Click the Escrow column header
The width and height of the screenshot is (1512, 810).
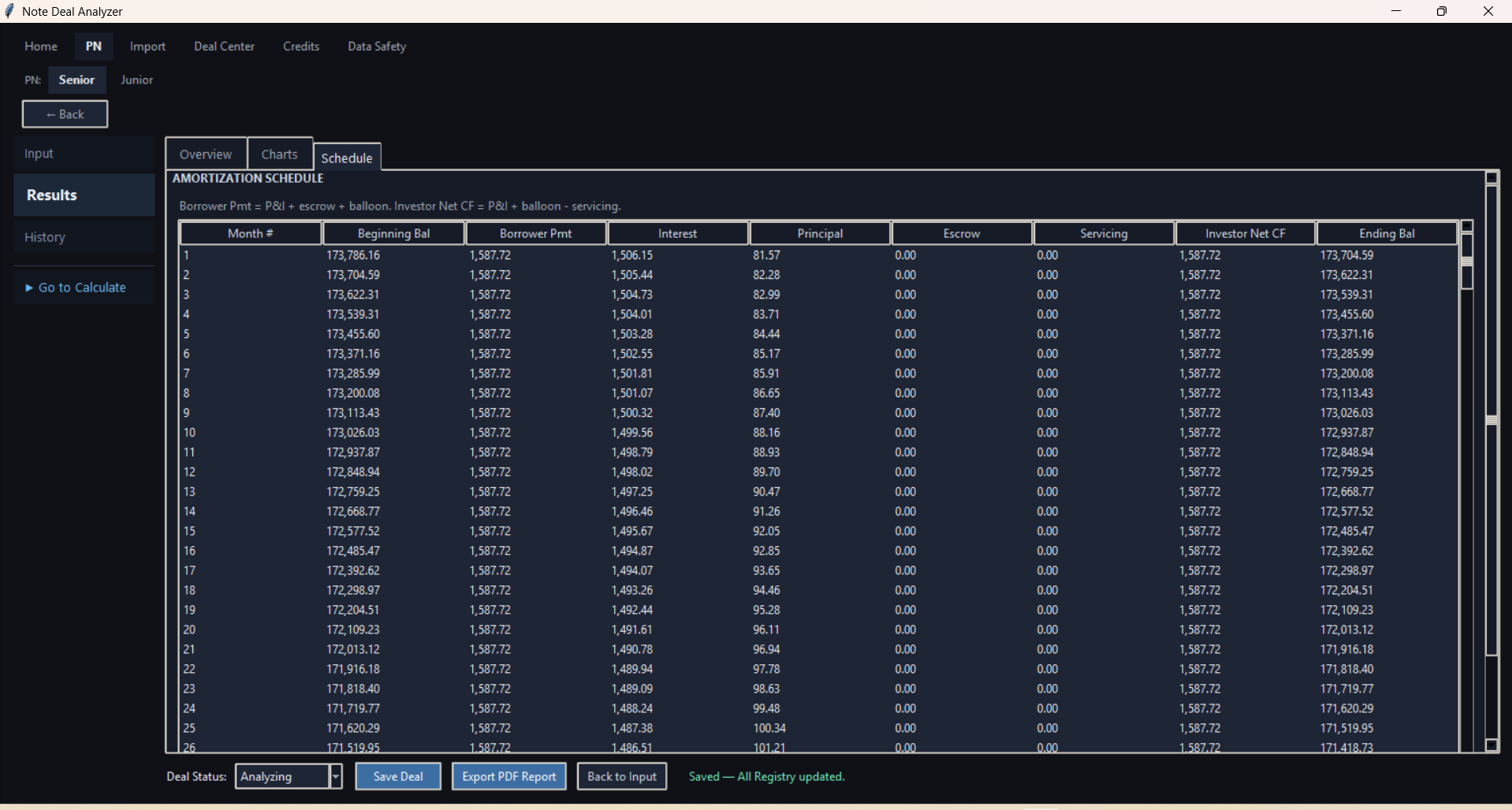click(962, 233)
